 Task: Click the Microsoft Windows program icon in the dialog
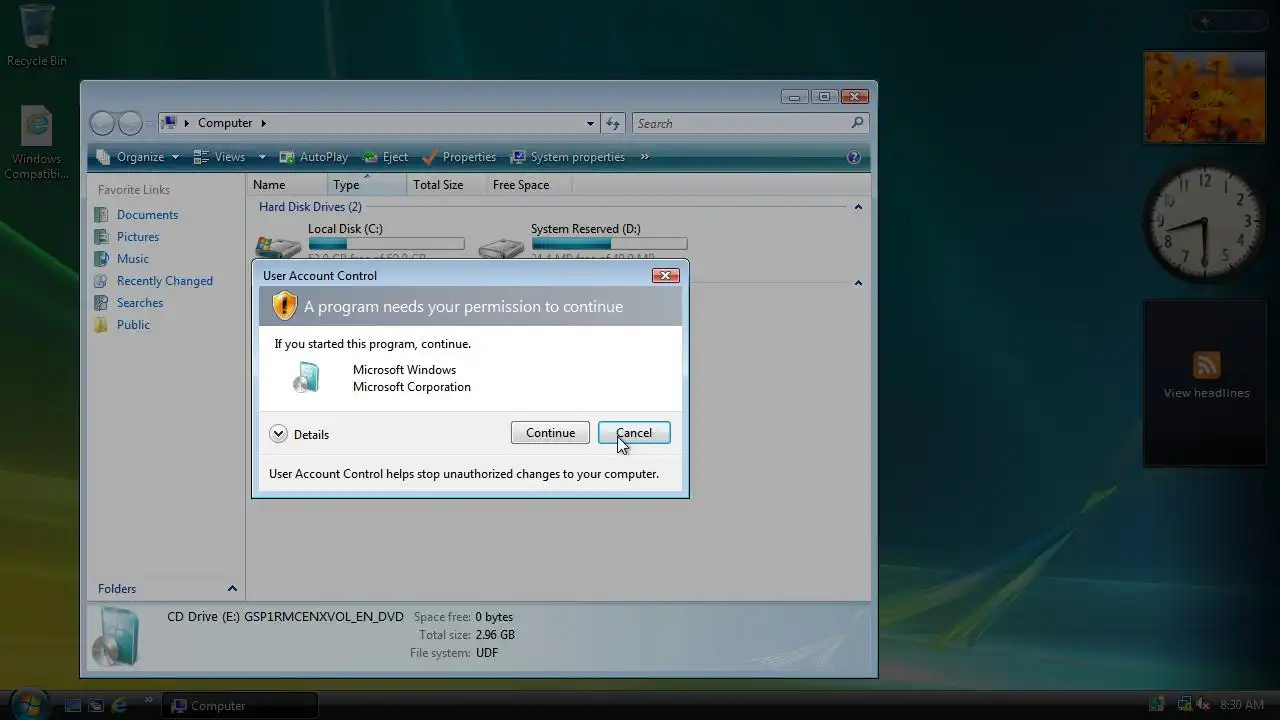pos(306,377)
